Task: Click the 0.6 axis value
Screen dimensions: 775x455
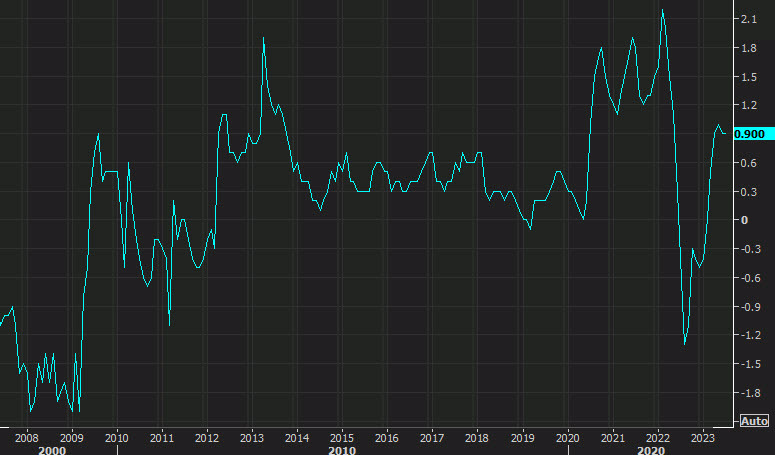Action: [x=749, y=163]
